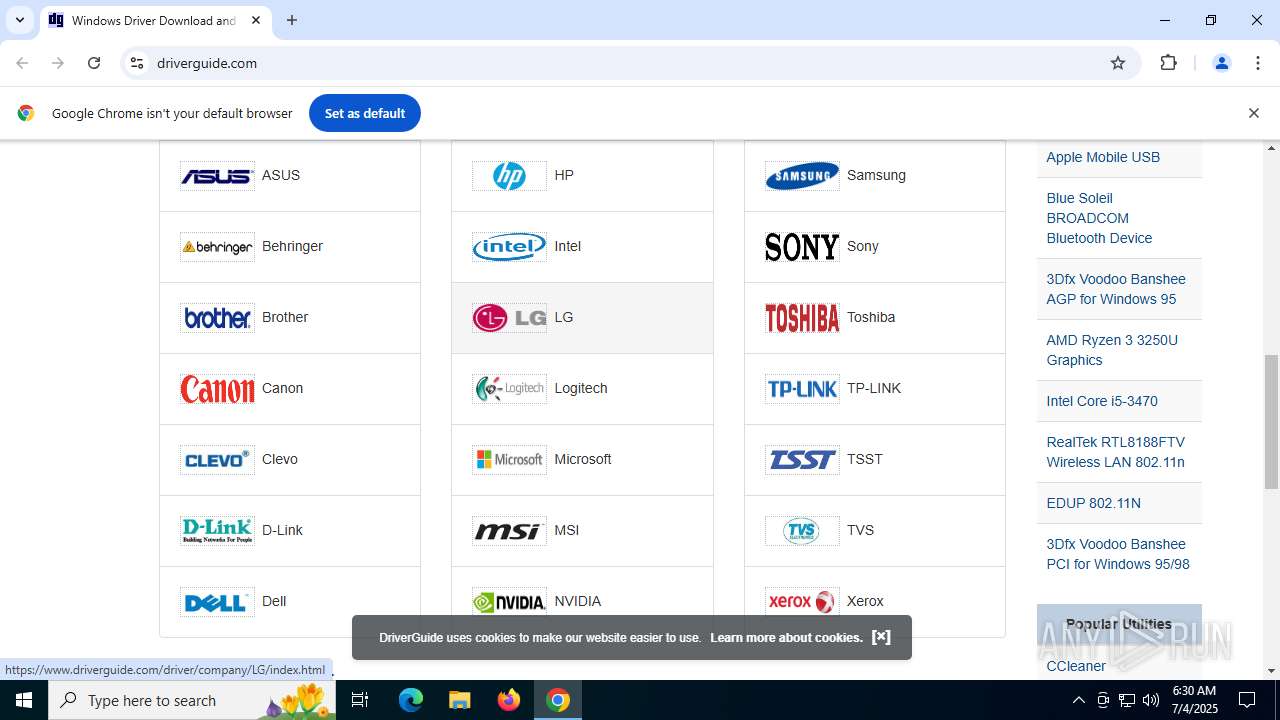Open the Windows notification center
Image resolution: width=1280 pixels, height=720 pixels.
point(1247,700)
